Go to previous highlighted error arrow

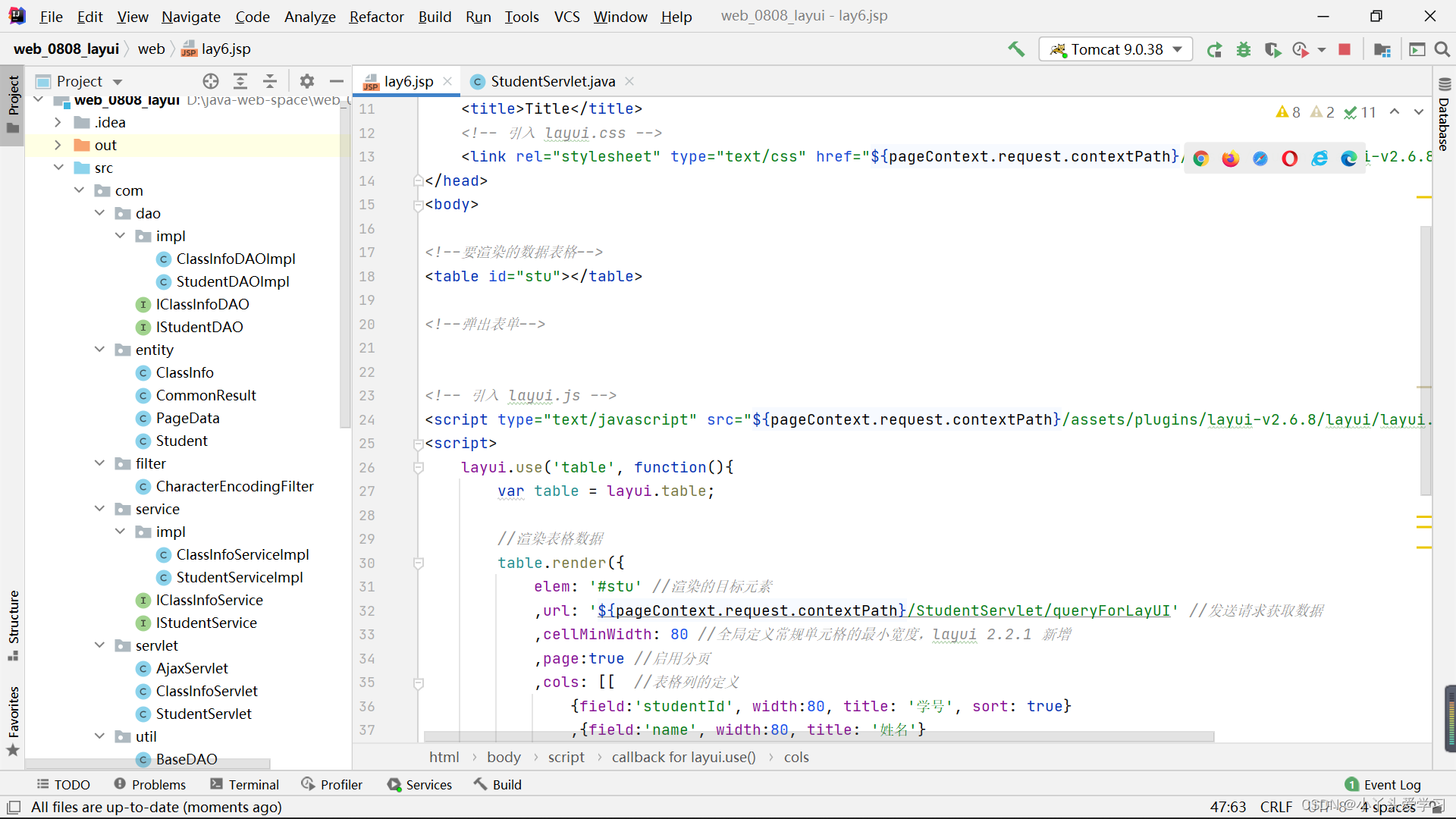coord(1395,112)
